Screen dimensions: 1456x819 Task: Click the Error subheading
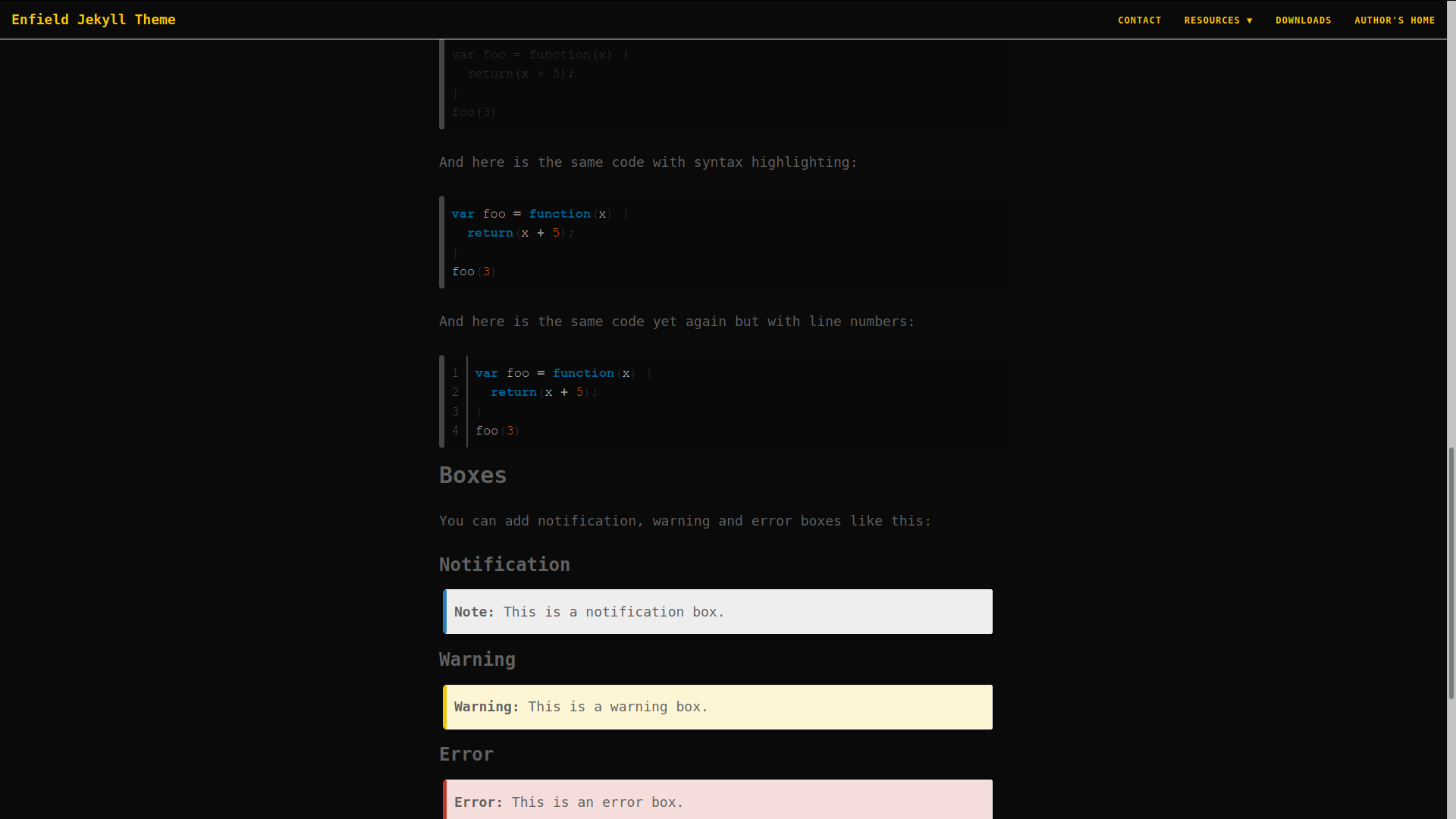click(x=466, y=755)
